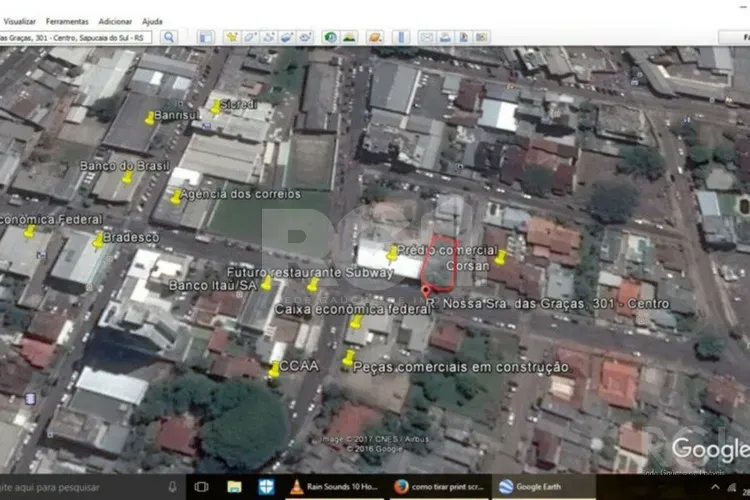This screenshot has width=750, height=500.
Task: Open the Ferramentas menu
Action: coord(67,21)
